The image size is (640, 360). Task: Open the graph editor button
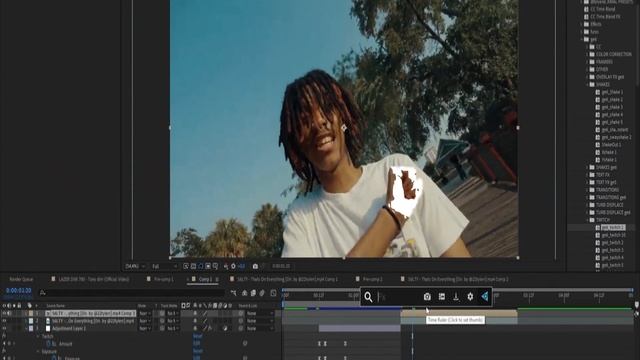coord(273,293)
